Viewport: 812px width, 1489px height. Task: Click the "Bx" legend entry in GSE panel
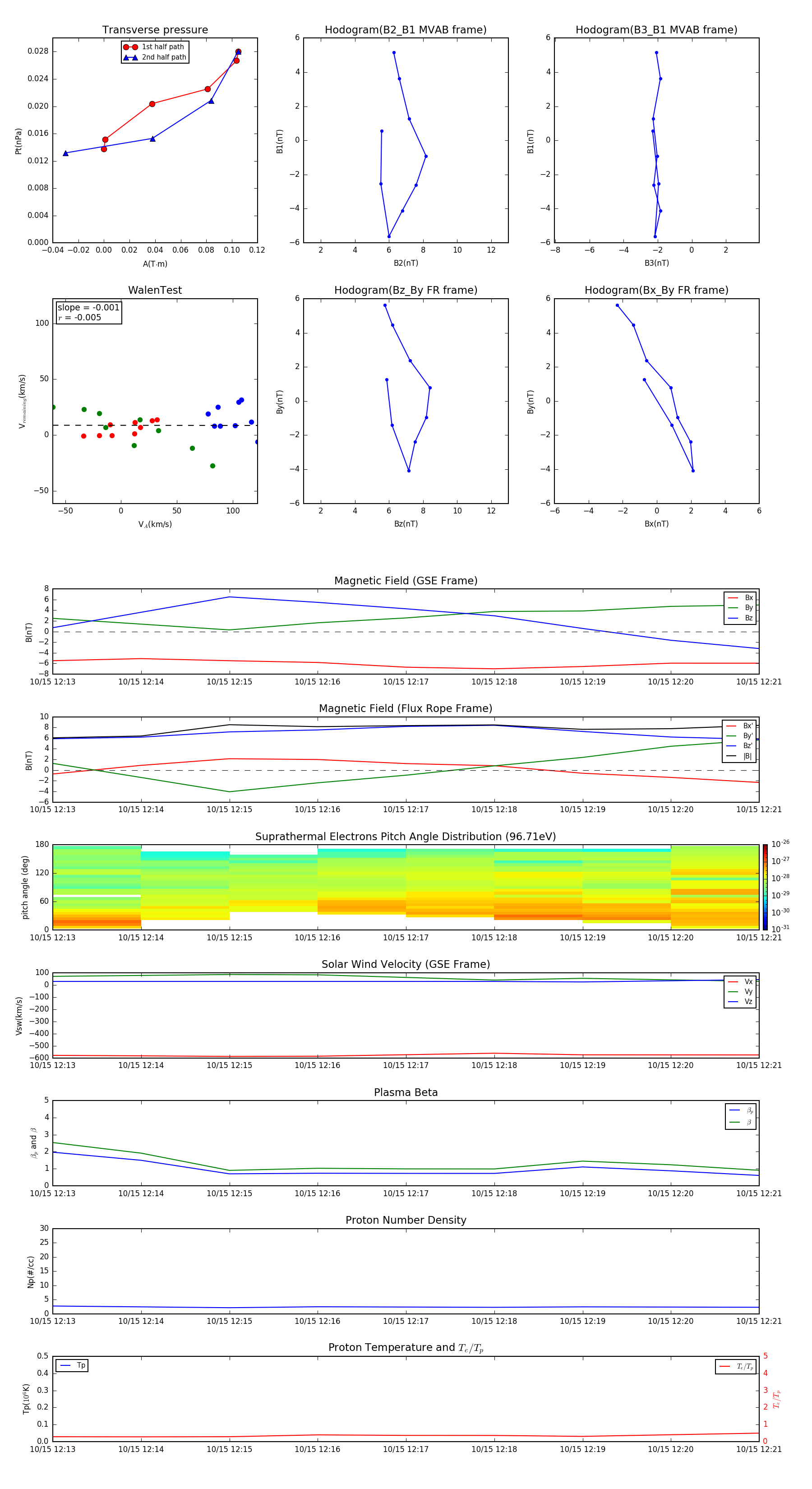(x=740, y=598)
